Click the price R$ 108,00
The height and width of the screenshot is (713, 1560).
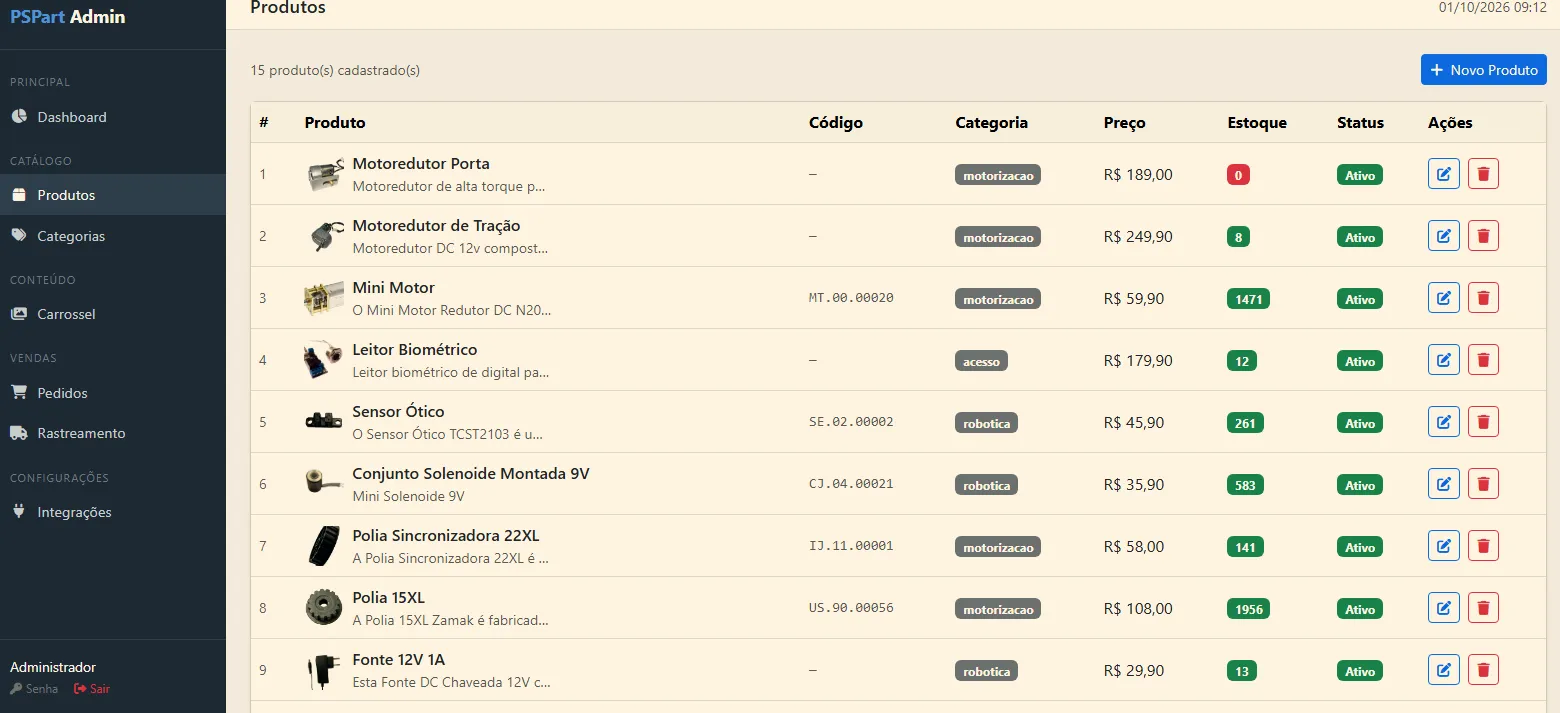(x=1138, y=609)
